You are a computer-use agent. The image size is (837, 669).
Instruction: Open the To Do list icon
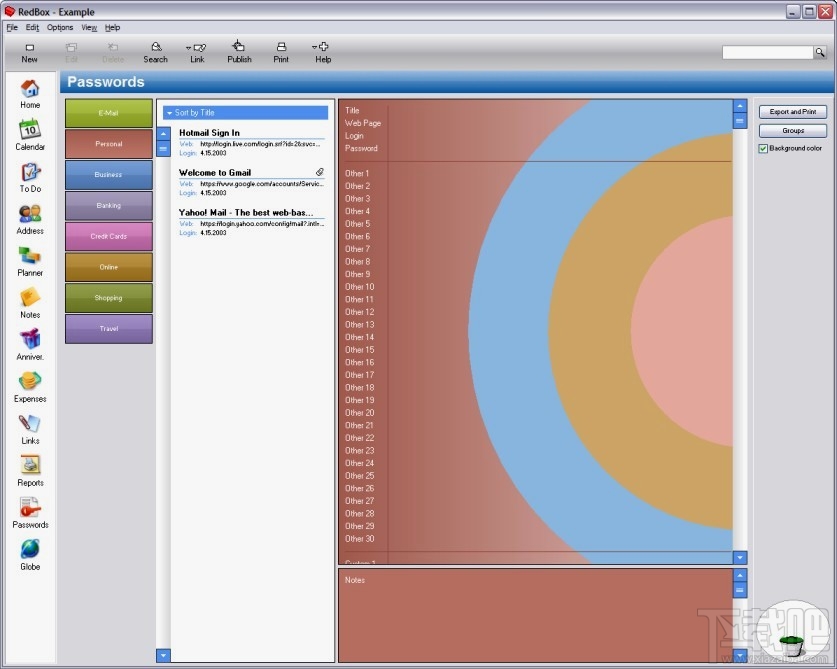pos(30,172)
